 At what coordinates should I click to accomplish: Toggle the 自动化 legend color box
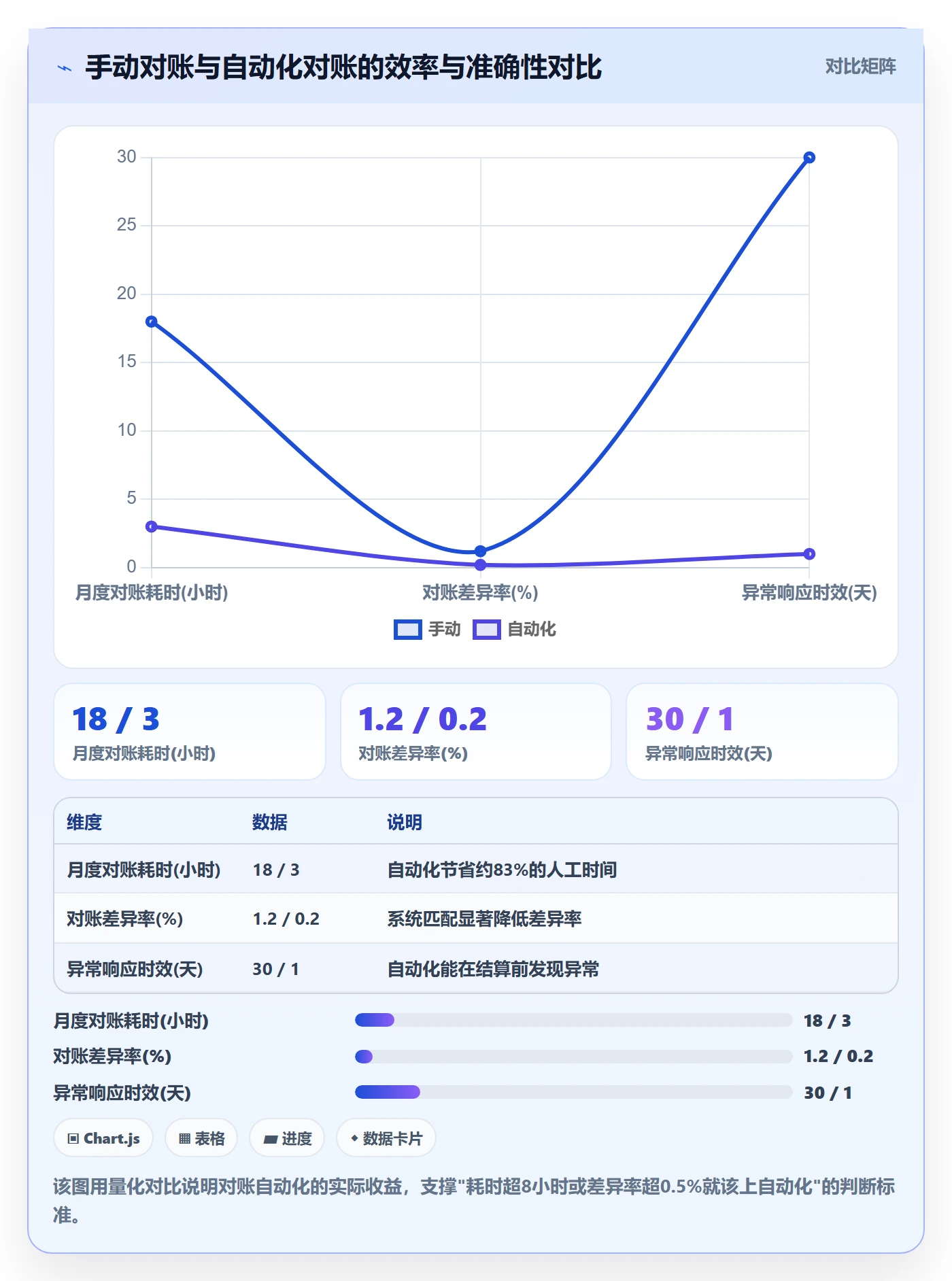tap(487, 630)
